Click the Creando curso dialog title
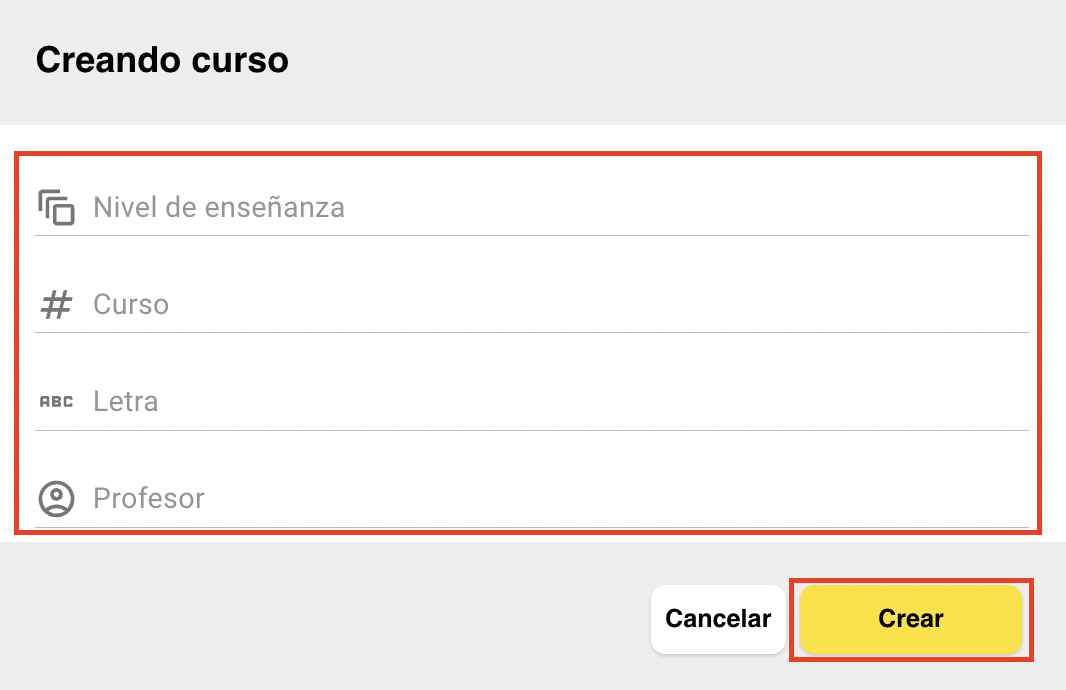Image resolution: width=1066 pixels, height=690 pixels. coord(162,60)
